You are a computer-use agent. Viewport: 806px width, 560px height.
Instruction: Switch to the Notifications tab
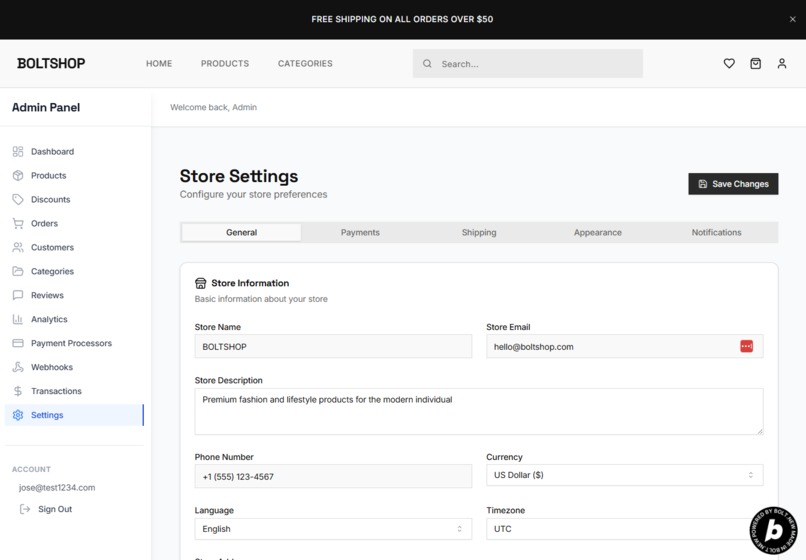pos(717,232)
